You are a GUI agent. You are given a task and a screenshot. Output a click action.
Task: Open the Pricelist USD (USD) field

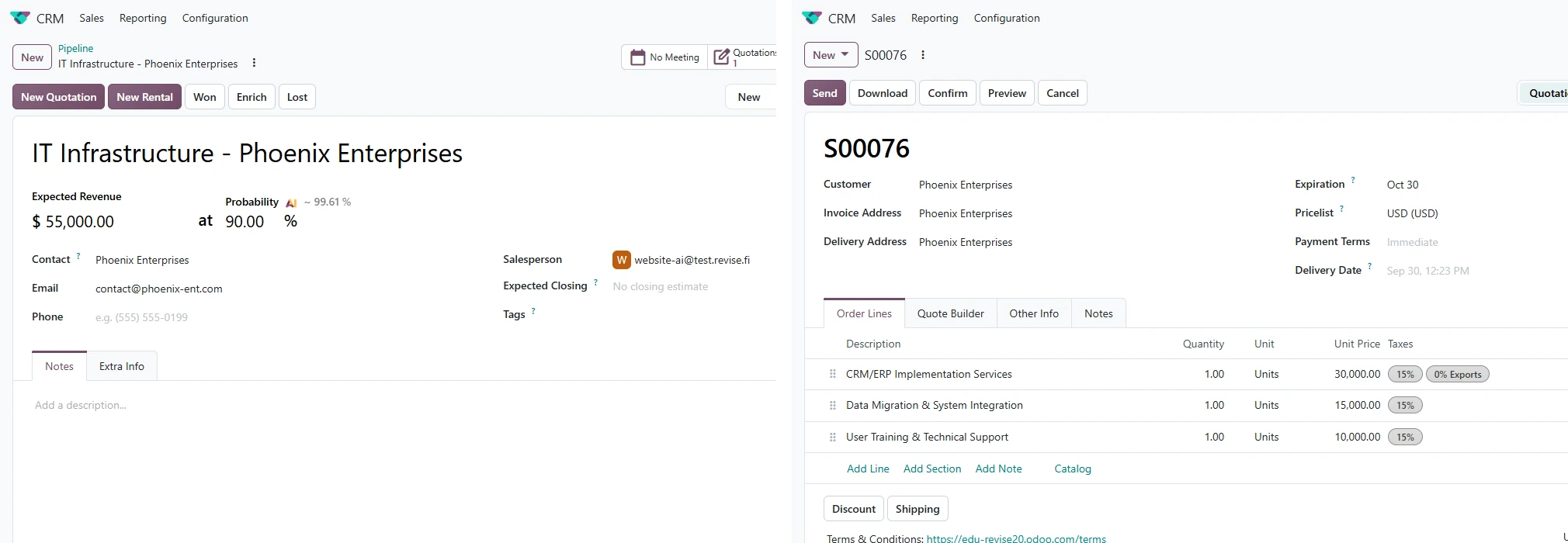1412,213
